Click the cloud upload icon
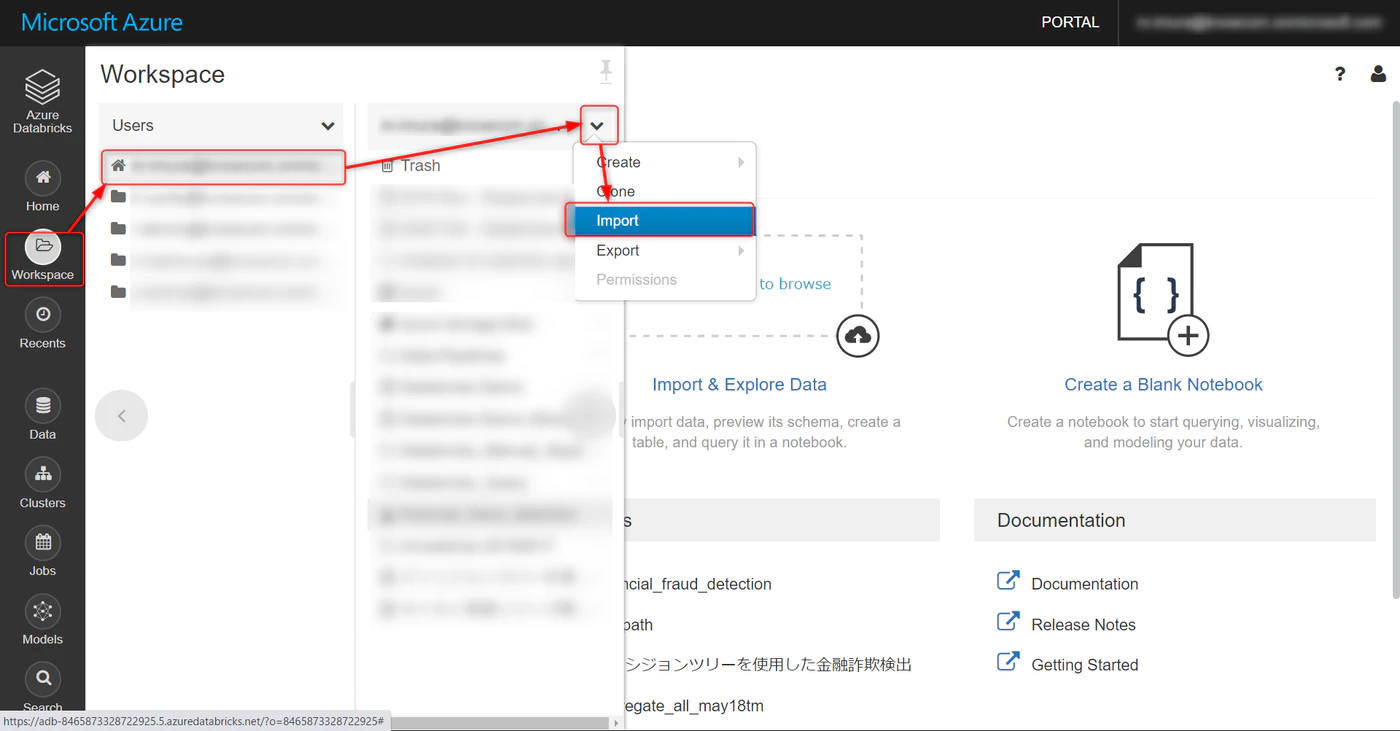 tap(858, 336)
